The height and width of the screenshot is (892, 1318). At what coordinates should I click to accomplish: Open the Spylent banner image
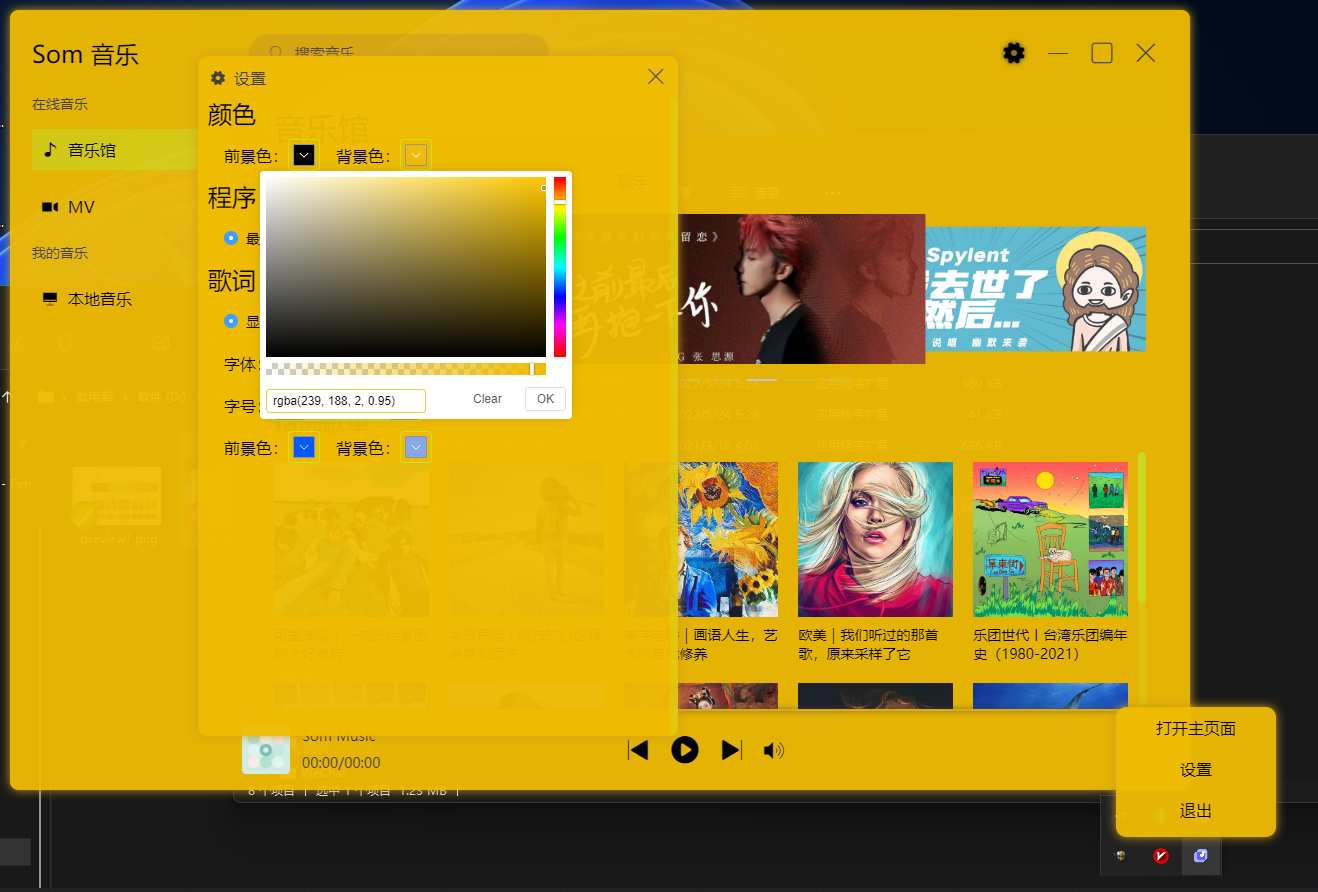point(1035,289)
